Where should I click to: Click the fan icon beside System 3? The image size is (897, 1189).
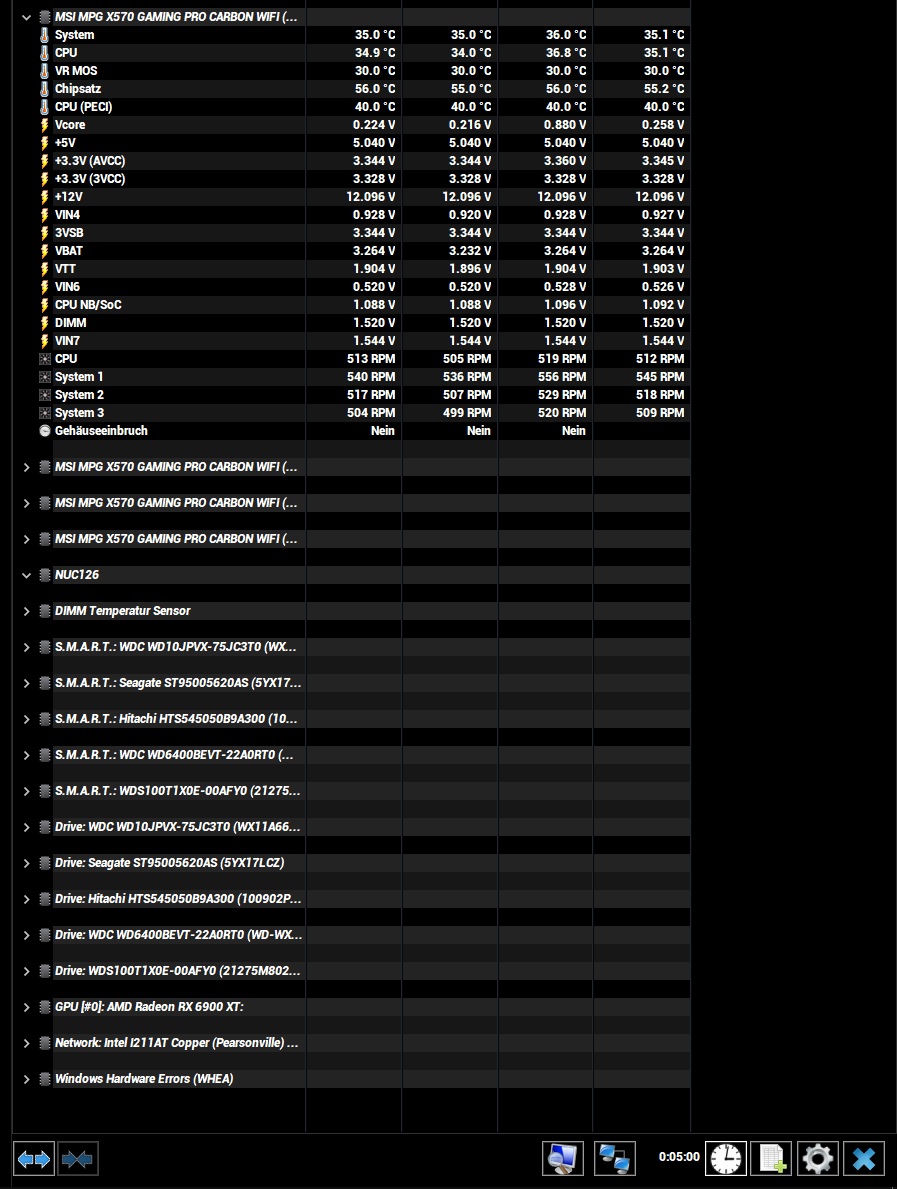tap(45, 413)
